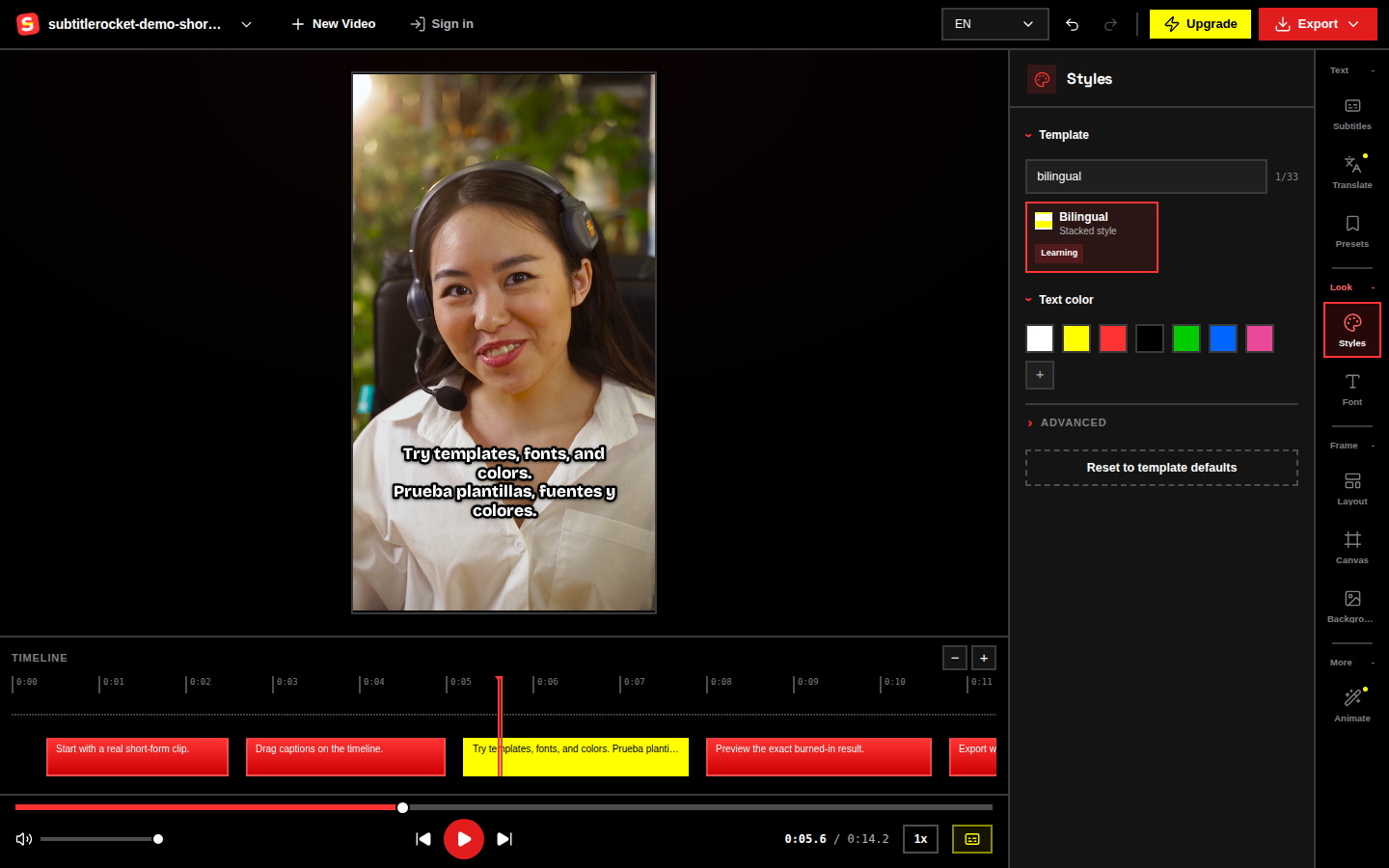Click the Sign in link

tap(442, 24)
